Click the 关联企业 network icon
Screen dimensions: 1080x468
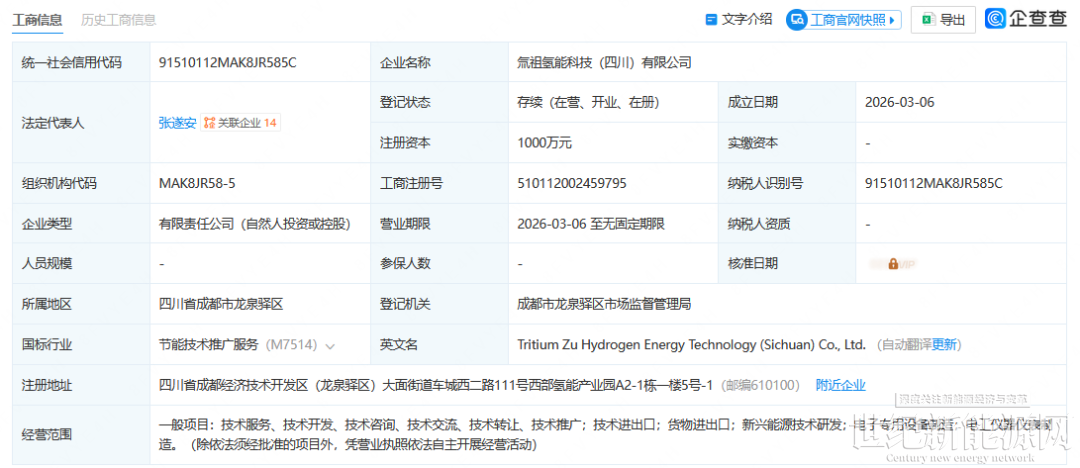point(210,123)
